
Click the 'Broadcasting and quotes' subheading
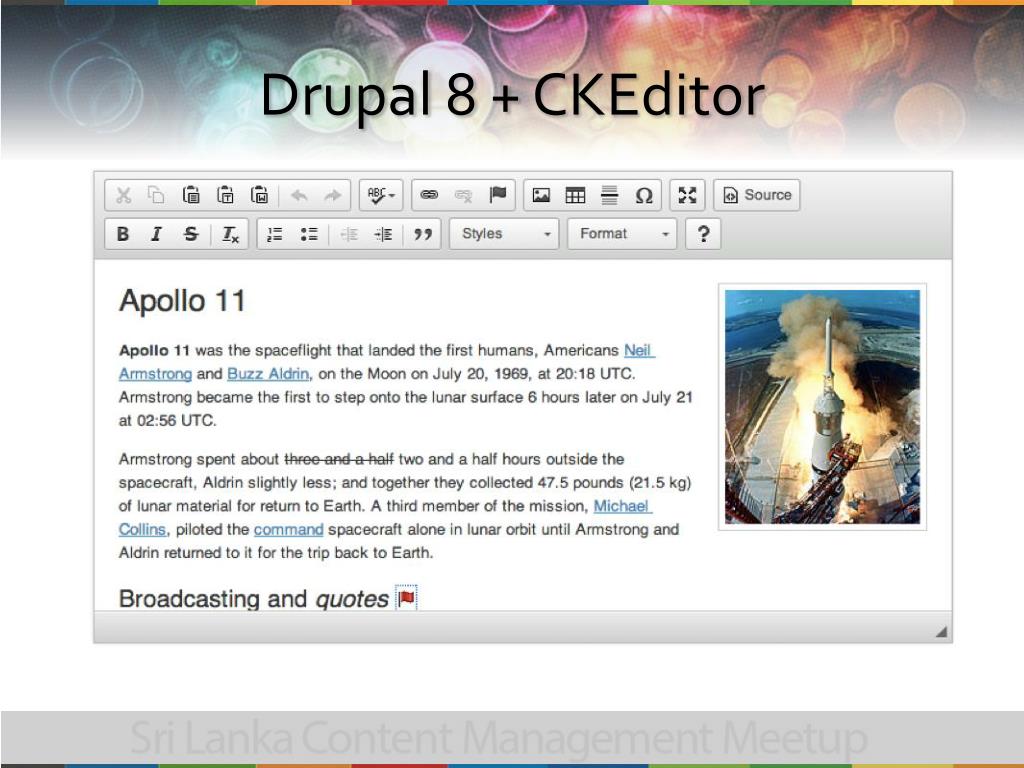click(253, 598)
